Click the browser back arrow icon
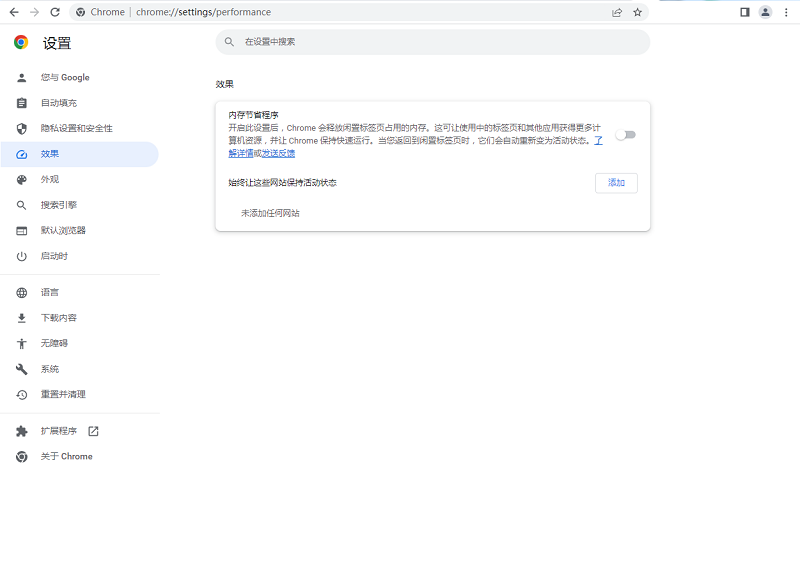800x564 pixels. [x=14, y=12]
